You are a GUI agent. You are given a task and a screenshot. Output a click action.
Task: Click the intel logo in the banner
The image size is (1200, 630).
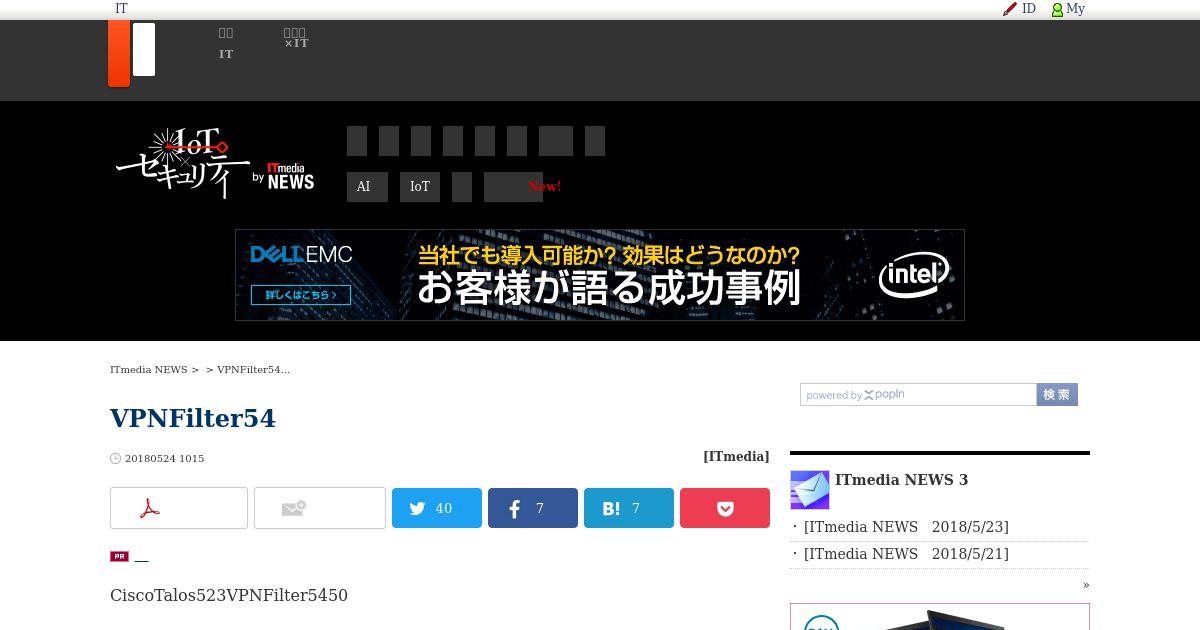pyautogui.click(x=914, y=275)
